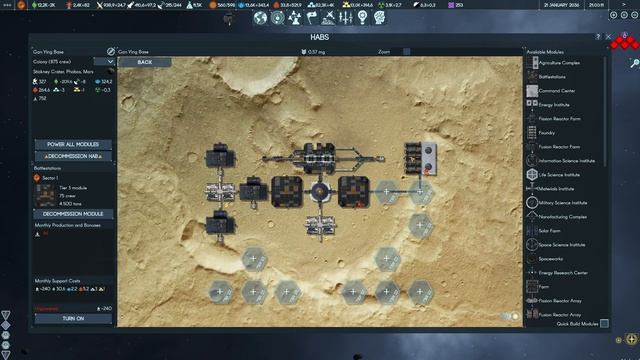Select the Information Science Institute module icon
640x360 pixels.
532,160
